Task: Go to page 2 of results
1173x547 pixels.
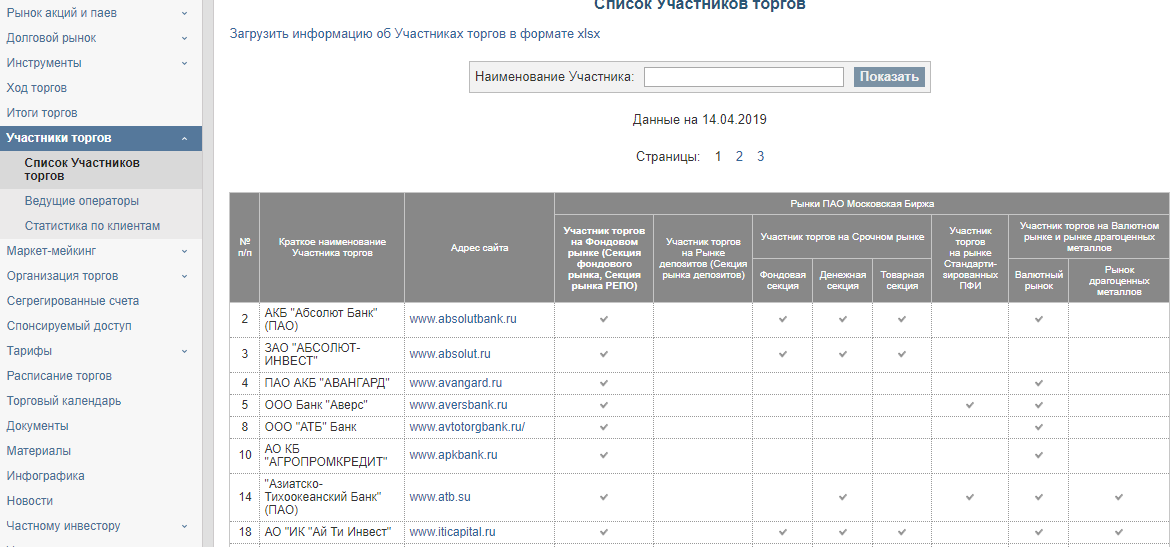Action: click(739, 156)
